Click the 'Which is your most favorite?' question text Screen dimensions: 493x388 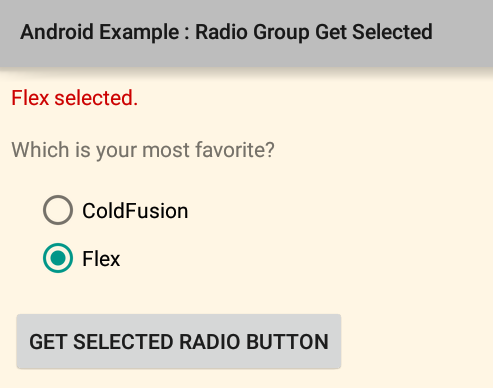(143, 150)
